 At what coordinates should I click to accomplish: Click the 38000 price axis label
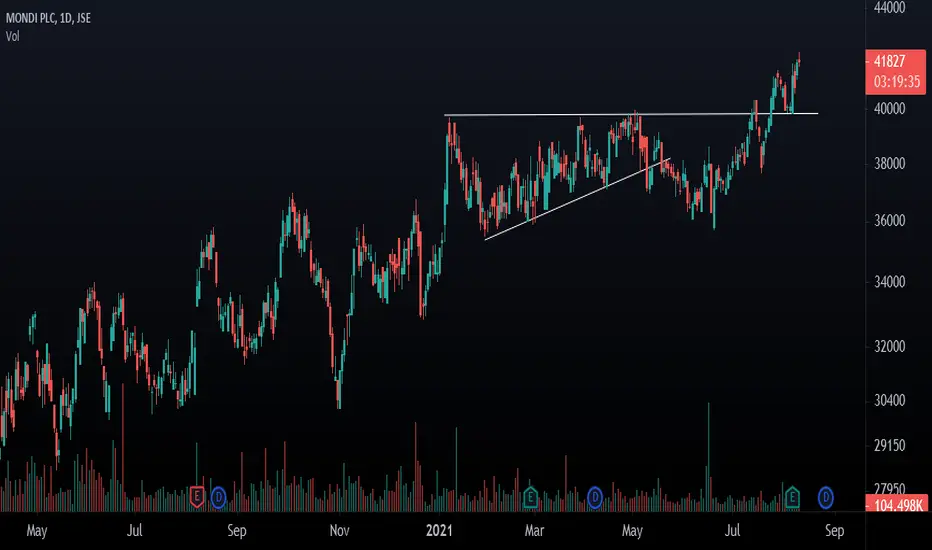pyautogui.click(x=890, y=164)
